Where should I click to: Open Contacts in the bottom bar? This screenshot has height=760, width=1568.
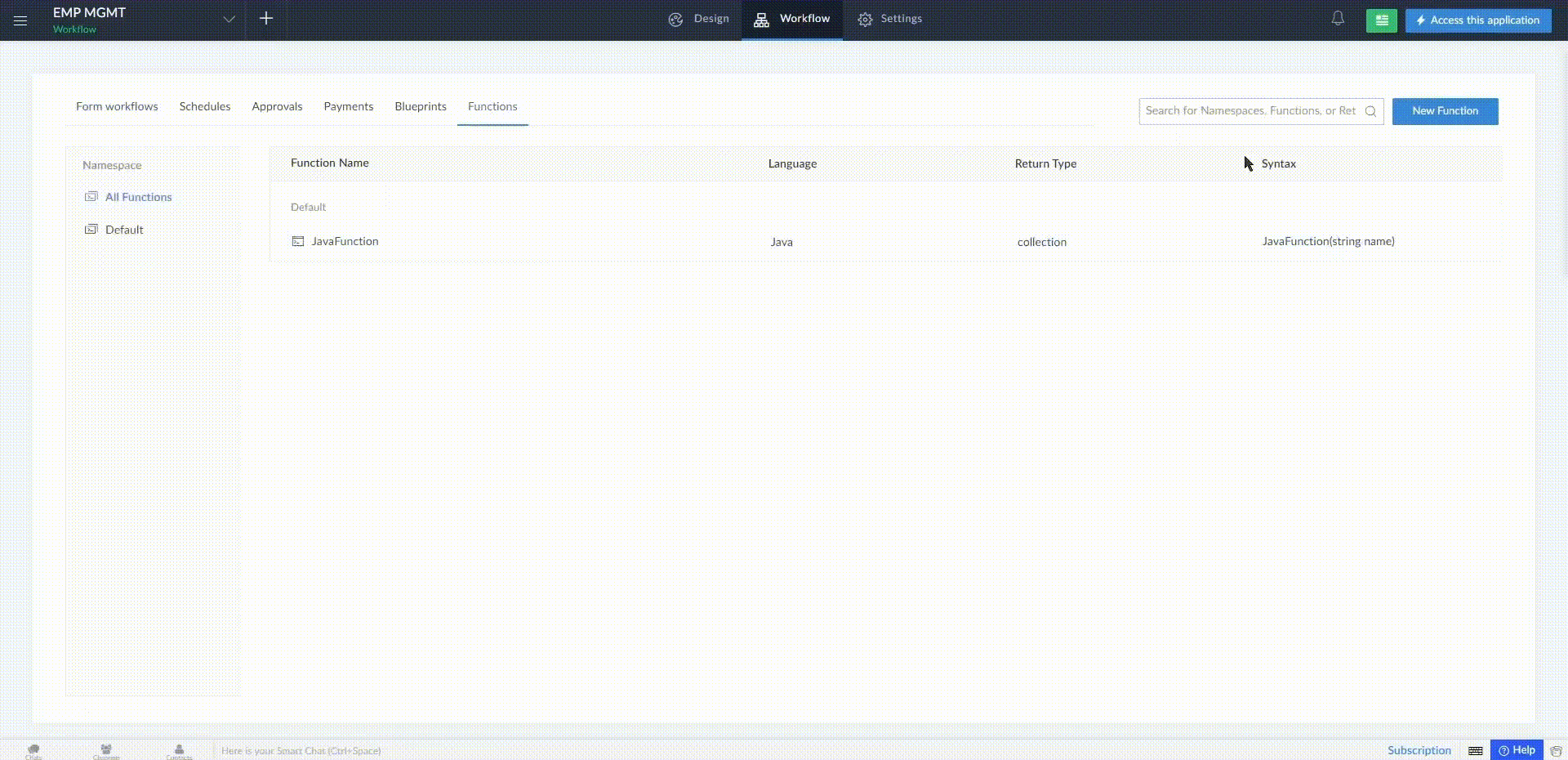(x=179, y=750)
